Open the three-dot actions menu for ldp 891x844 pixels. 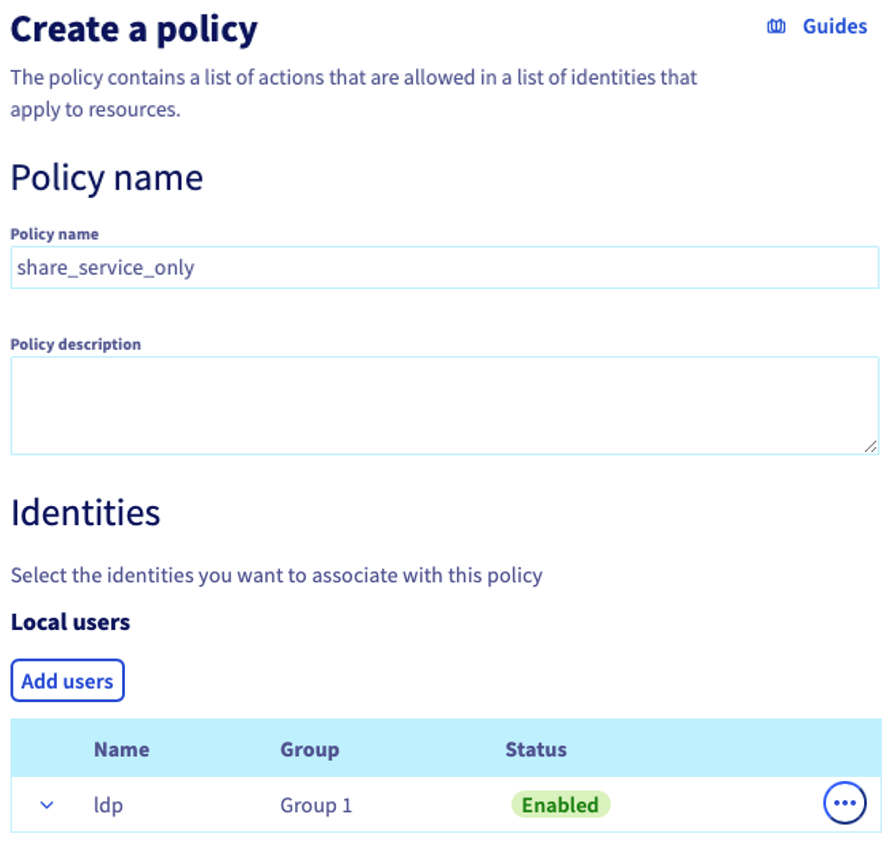point(845,803)
